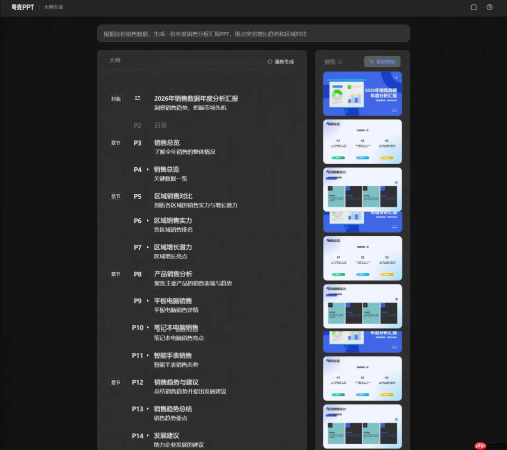Select the P6 区域销售实力 row

tap(173, 221)
